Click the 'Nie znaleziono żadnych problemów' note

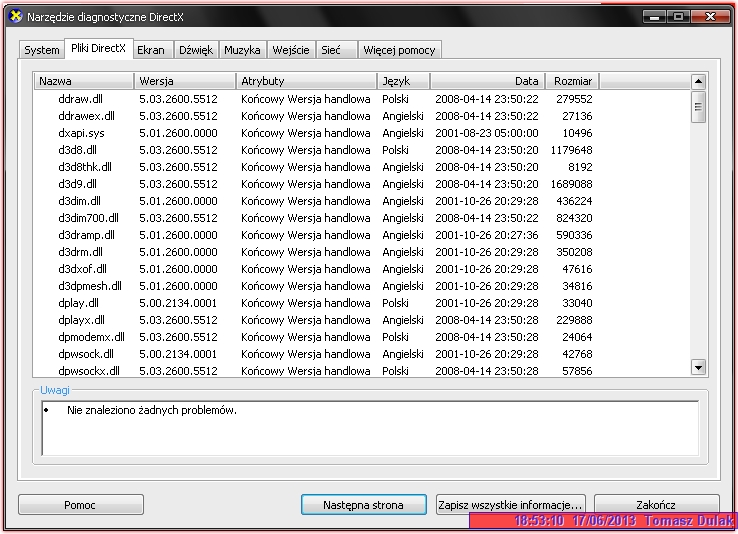tap(152, 410)
